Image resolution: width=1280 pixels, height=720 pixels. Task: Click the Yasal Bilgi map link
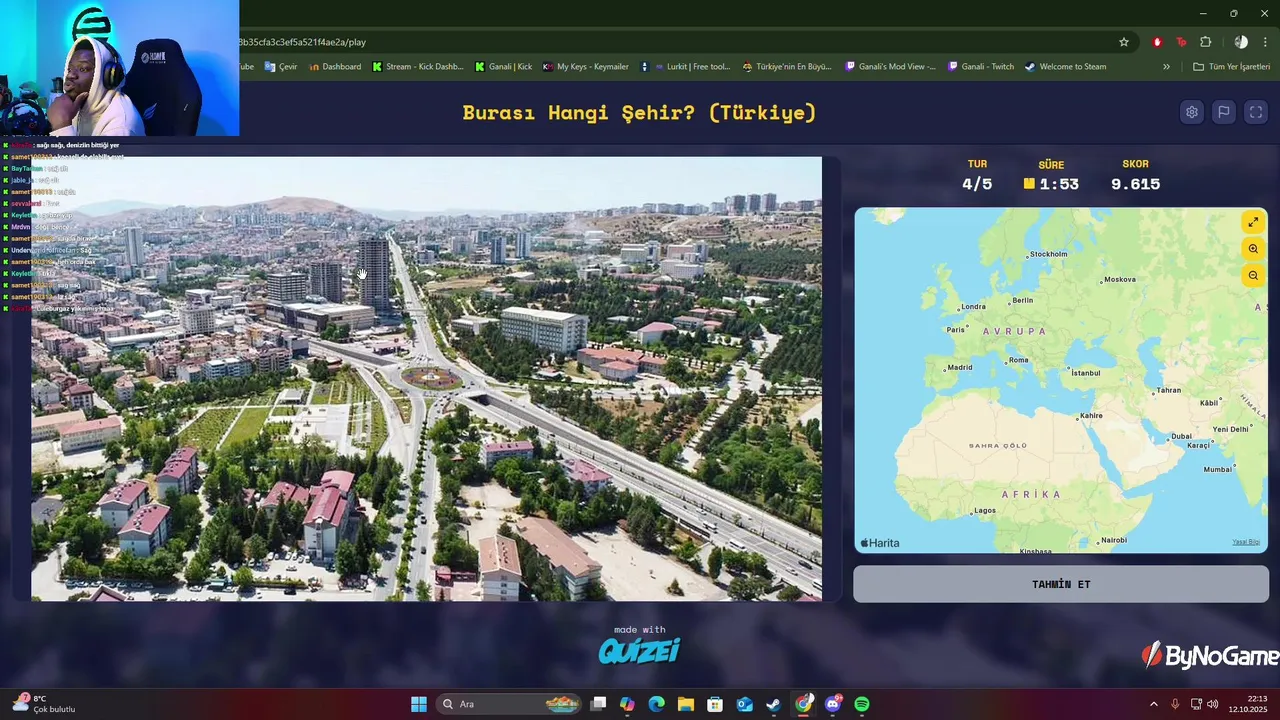(x=1246, y=542)
